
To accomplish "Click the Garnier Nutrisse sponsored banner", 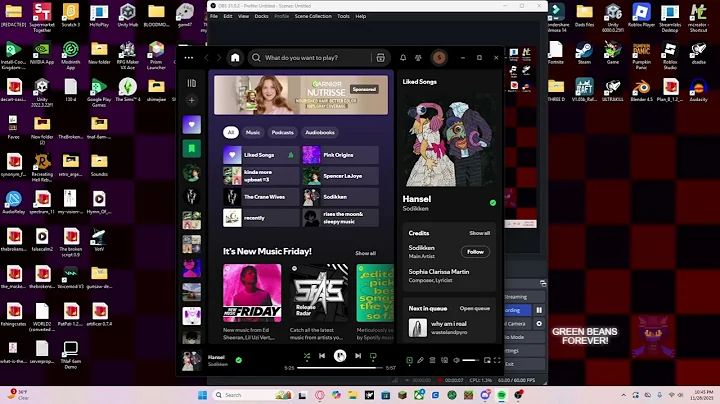I will pyautogui.click(x=301, y=95).
